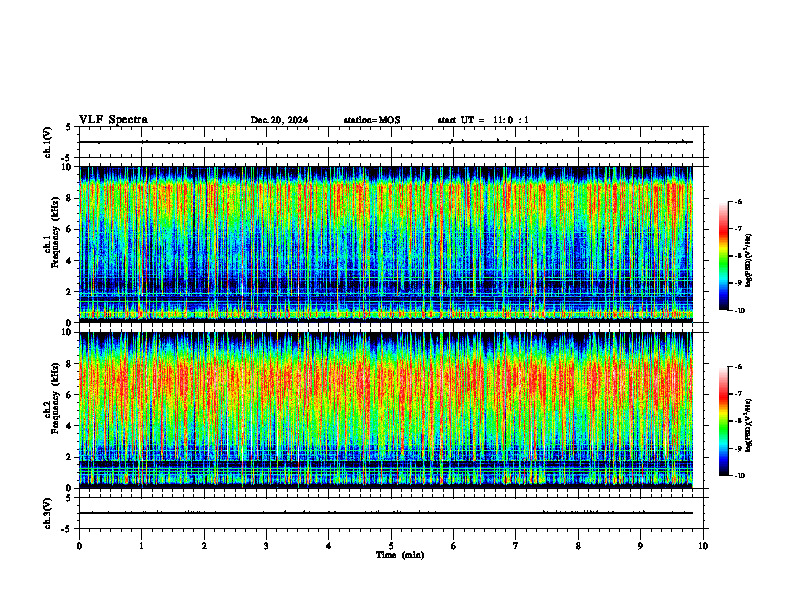Screen dimensions: 792x612
Task: Click time axis tick label "3"
Action: click(266, 546)
